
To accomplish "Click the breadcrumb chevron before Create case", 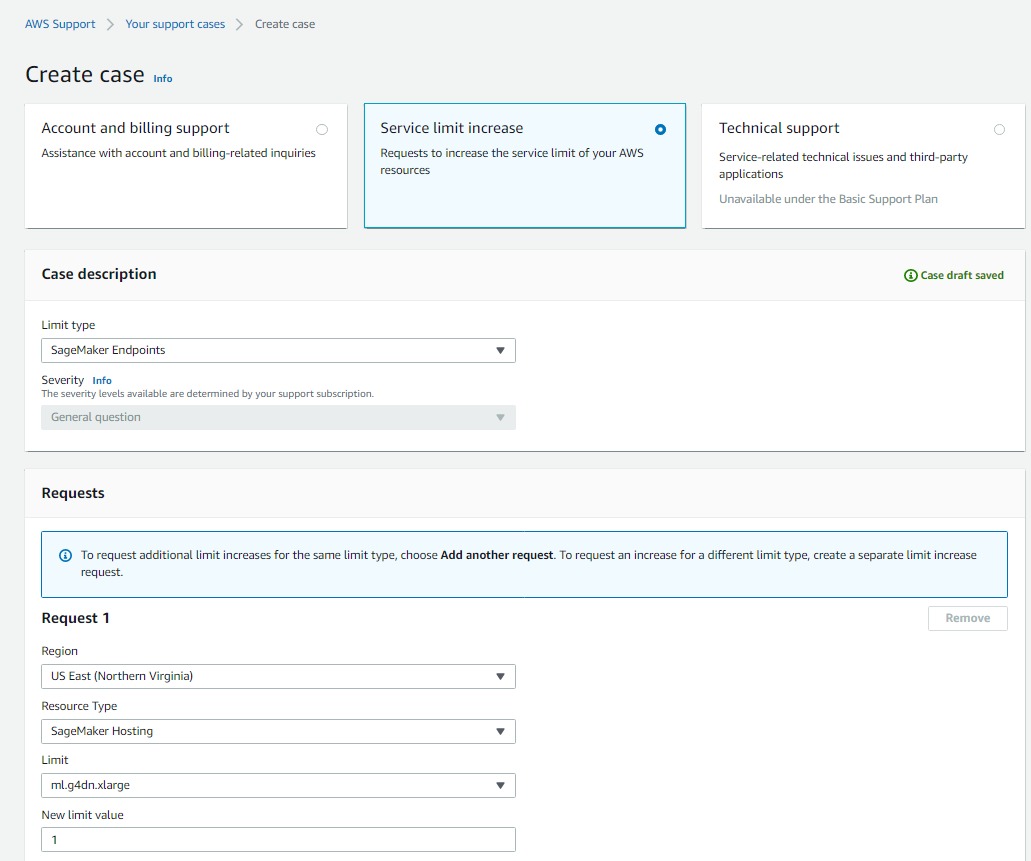I will click(x=240, y=24).
